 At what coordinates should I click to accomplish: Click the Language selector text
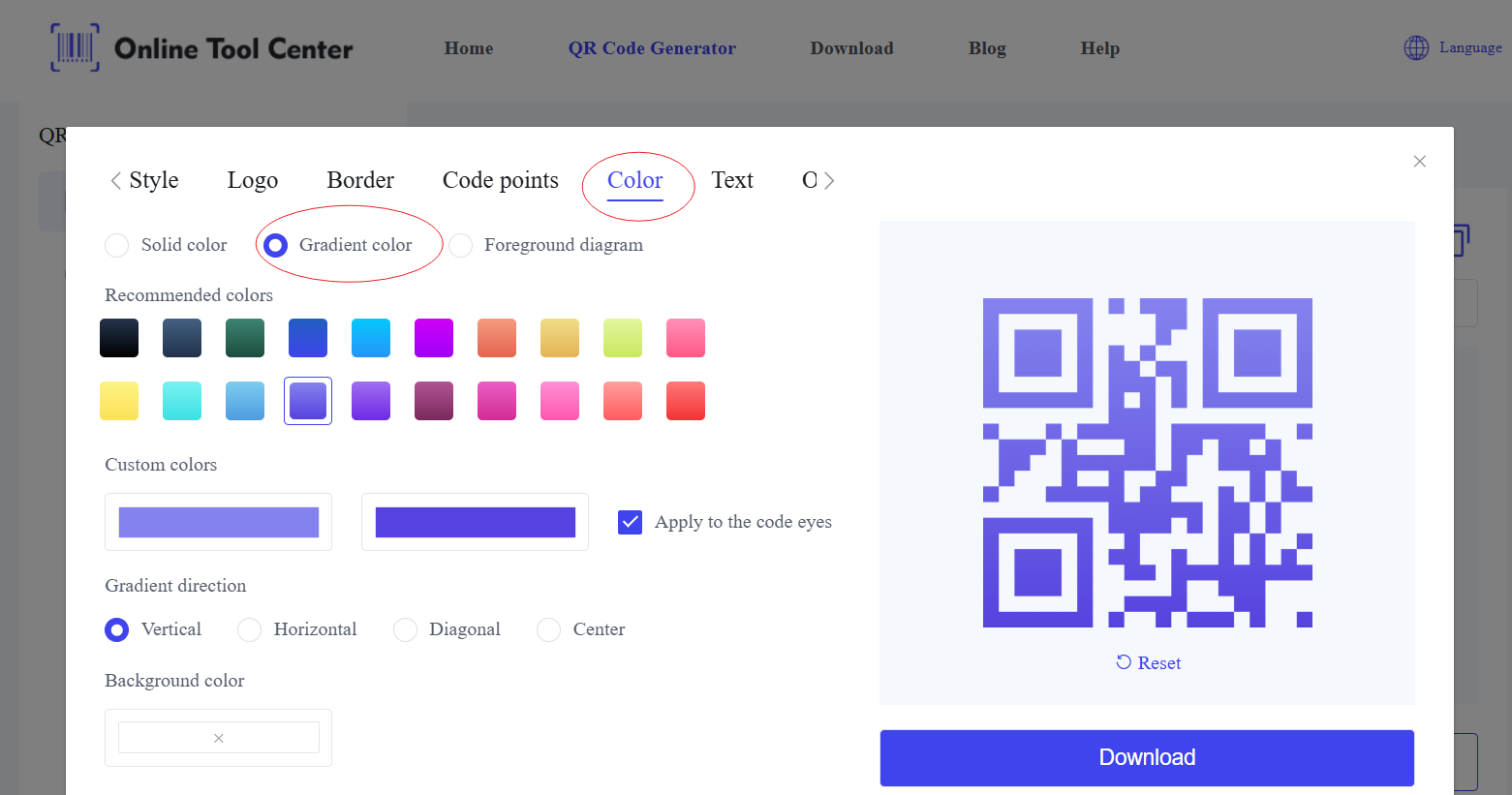click(x=1470, y=47)
